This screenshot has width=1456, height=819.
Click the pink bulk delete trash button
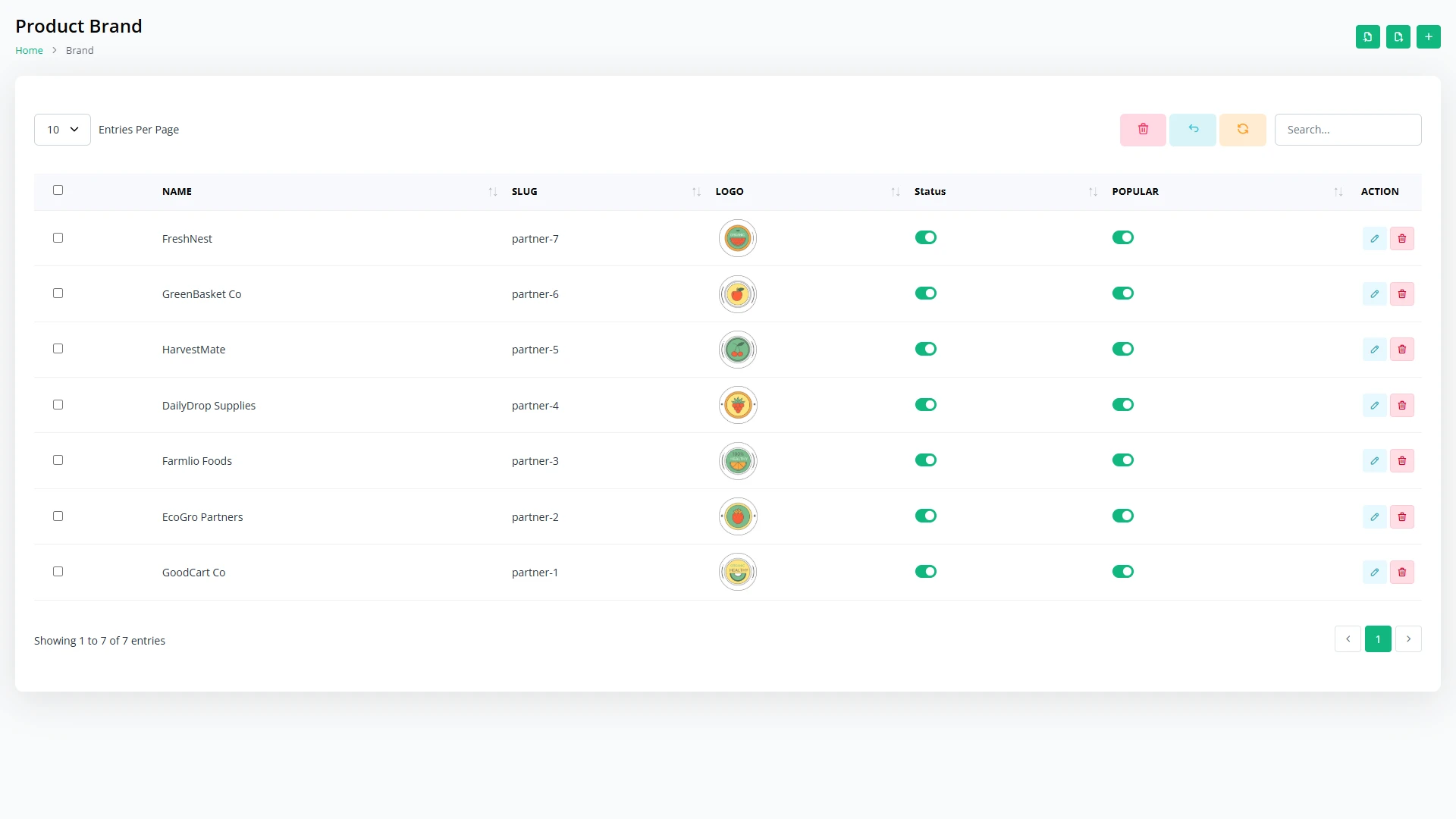coord(1143,130)
